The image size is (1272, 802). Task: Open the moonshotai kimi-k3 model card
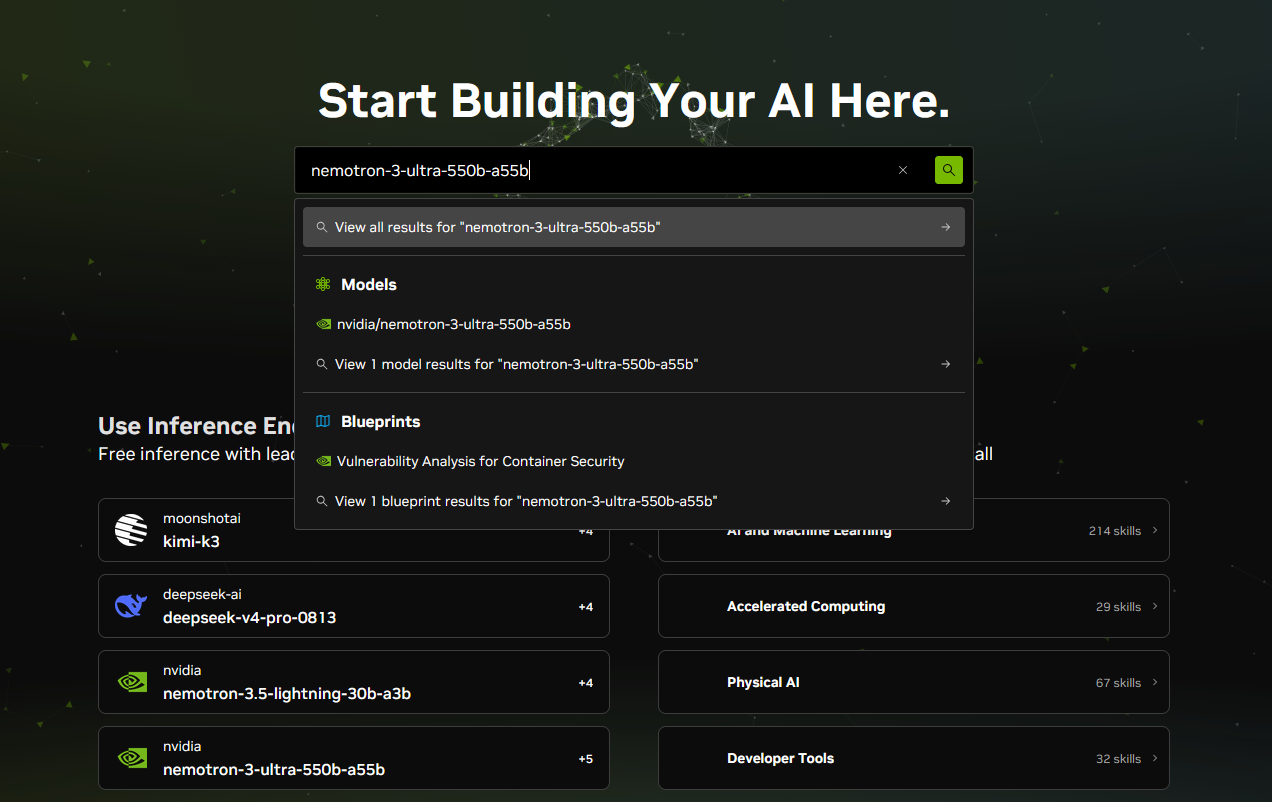click(354, 530)
